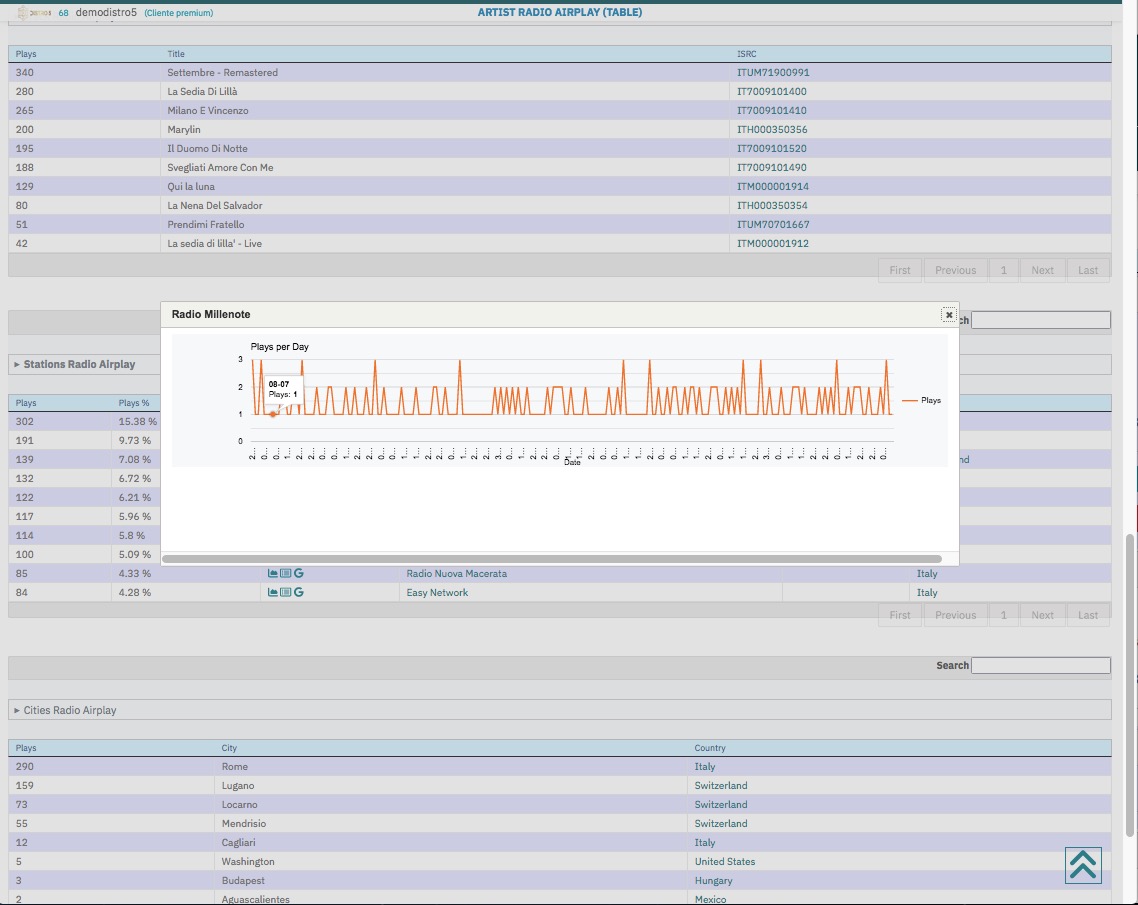
Task: Select the title 'Svegliati Amore Con Me'
Action: click(x=221, y=167)
